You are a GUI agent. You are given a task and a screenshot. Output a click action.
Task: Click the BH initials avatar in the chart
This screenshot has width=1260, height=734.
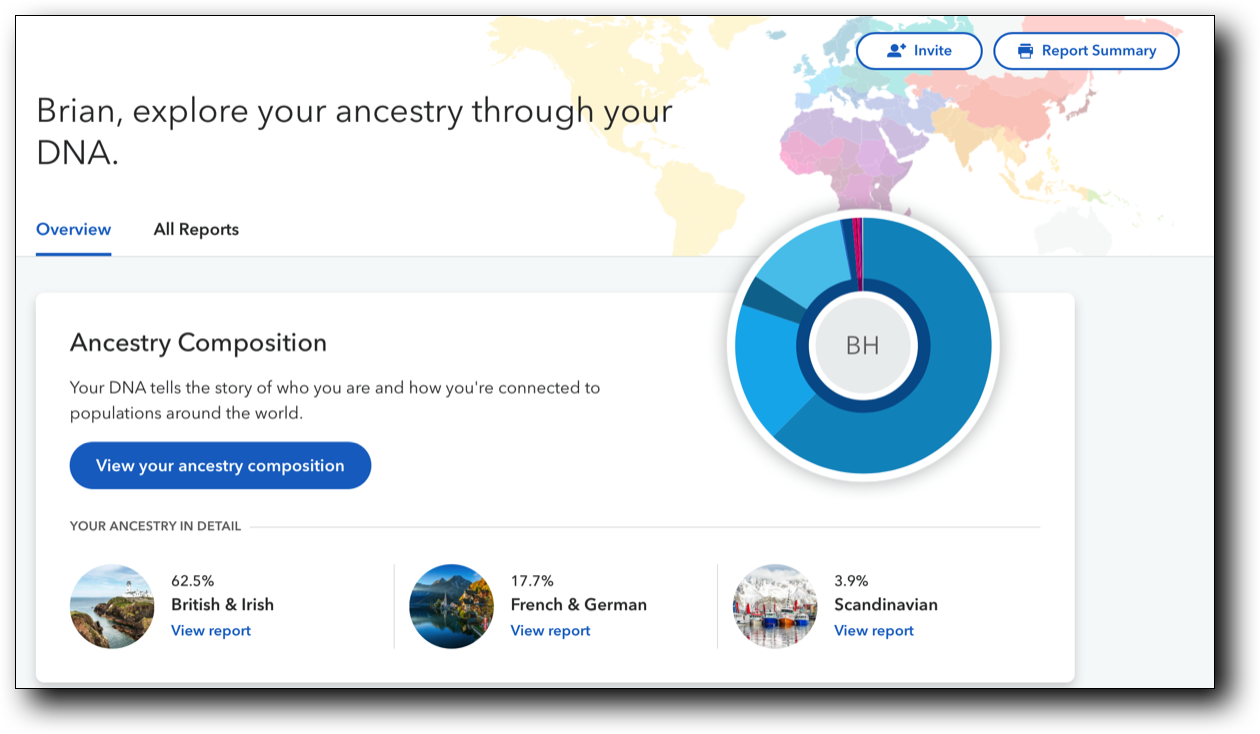[x=862, y=346]
